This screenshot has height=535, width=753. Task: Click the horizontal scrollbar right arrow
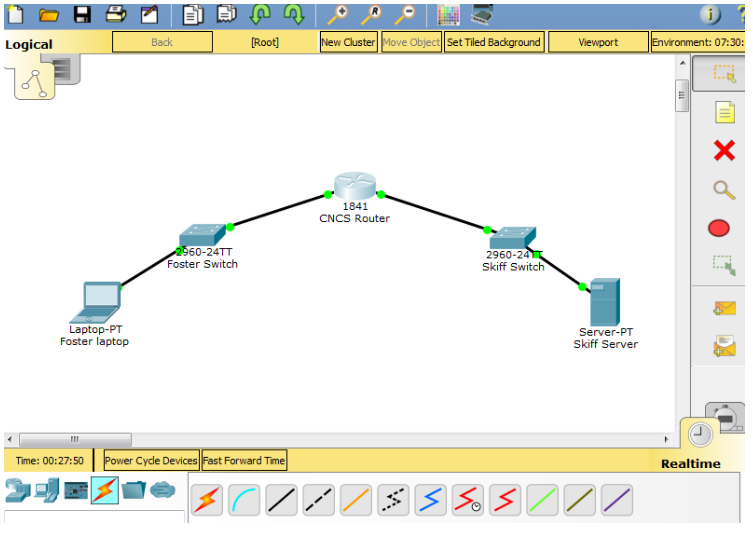[667, 439]
